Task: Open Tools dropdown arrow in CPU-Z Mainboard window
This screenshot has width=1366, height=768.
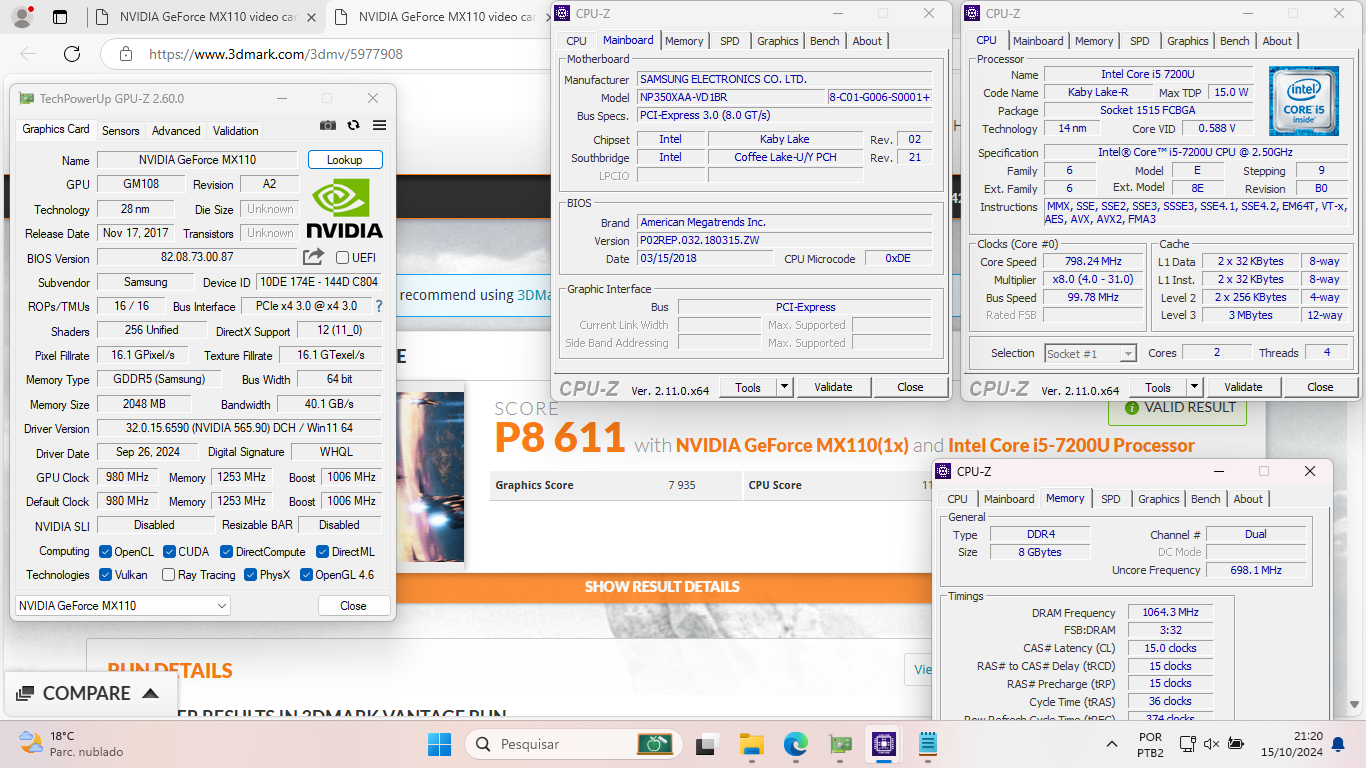Action: 784,387
